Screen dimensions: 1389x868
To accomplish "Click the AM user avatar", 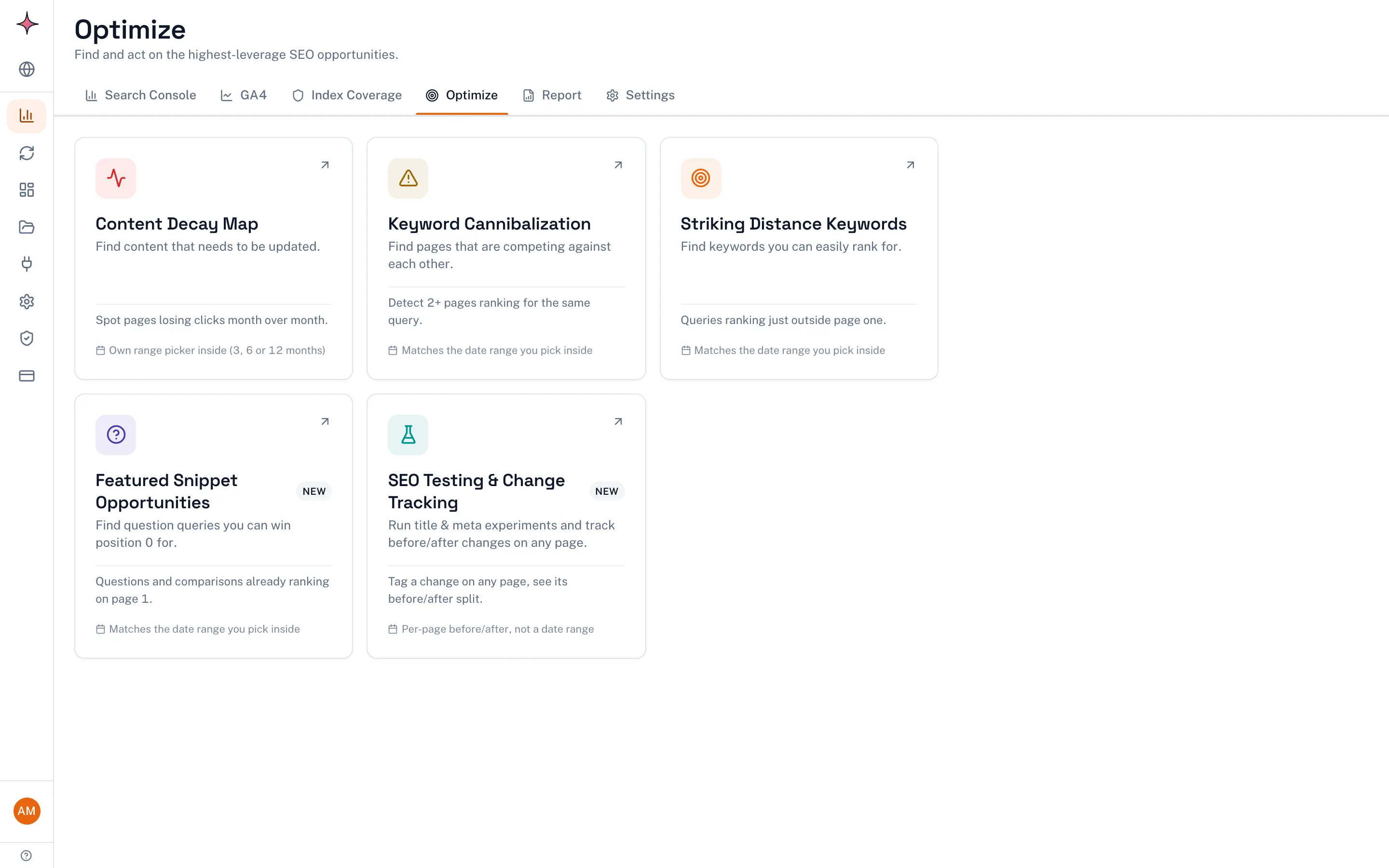I will tap(27, 811).
